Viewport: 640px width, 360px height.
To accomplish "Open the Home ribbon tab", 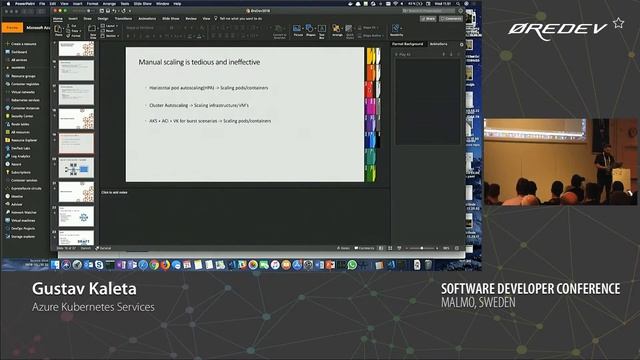I will (x=58, y=19).
